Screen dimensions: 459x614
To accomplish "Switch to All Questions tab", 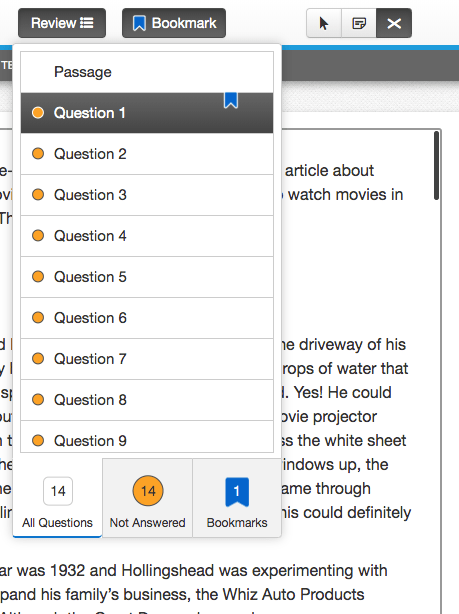I will 58,498.
